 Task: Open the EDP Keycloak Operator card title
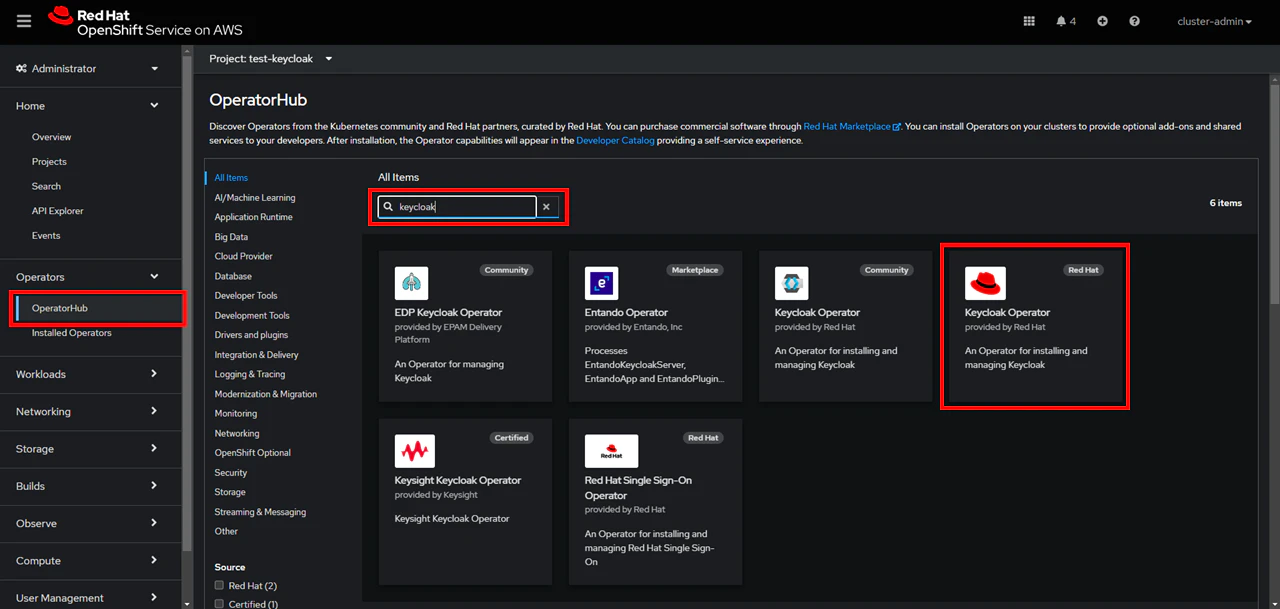coord(448,313)
